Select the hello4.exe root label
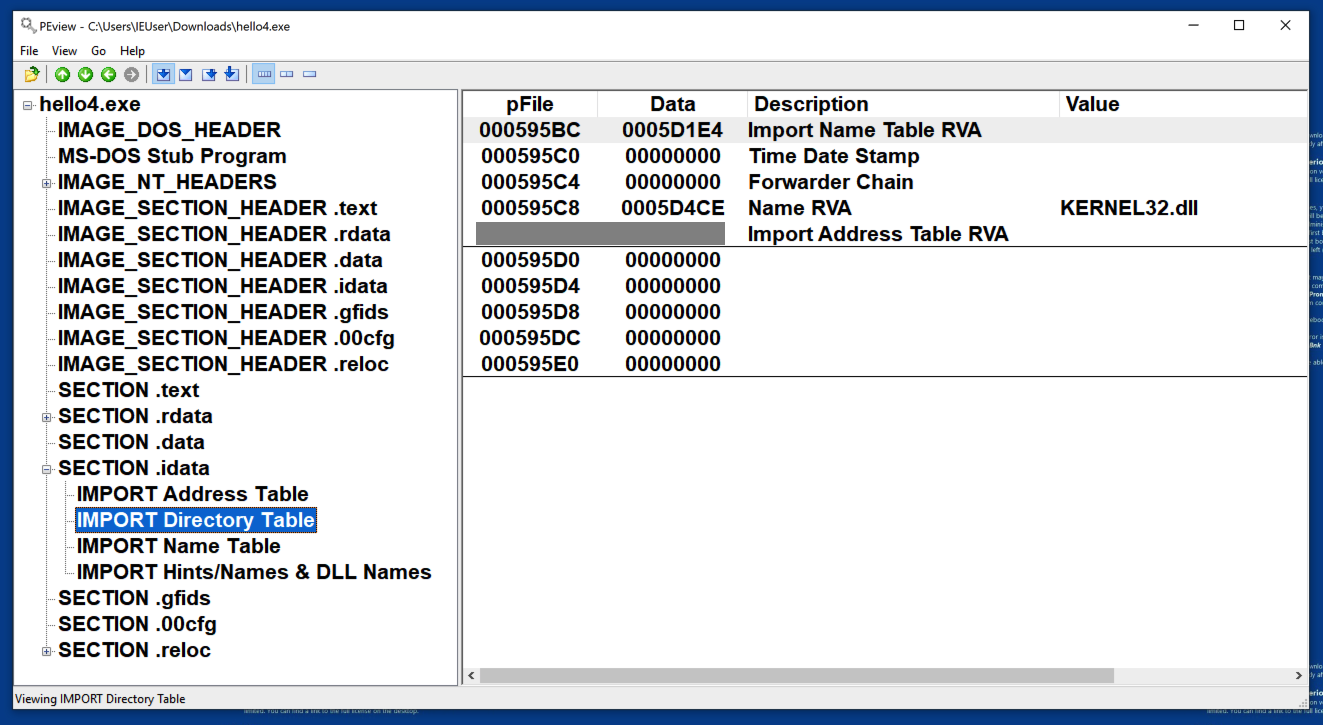Image resolution: width=1323 pixels, height=725 pixels. click(90, 104)
